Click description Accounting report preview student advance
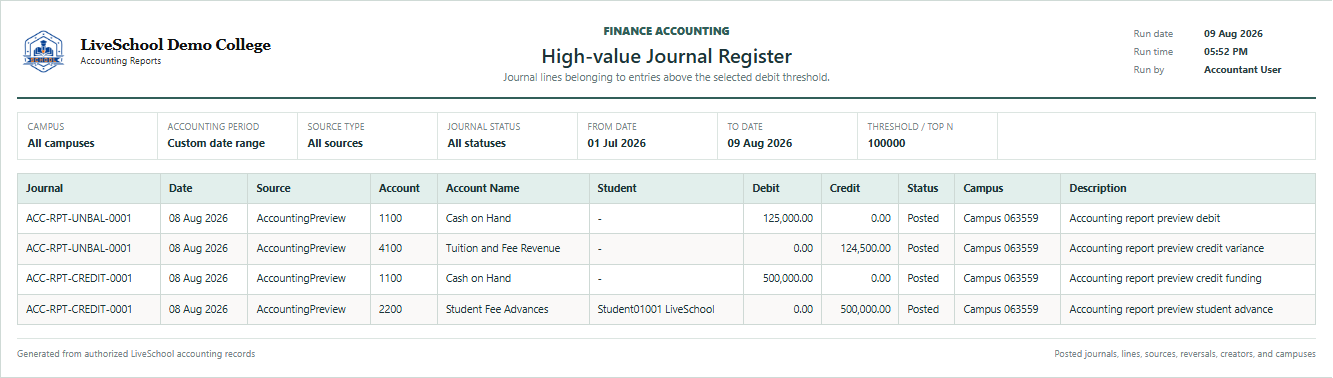The width and height of the screenshot is (1333, 378). pyautogui.click(x=1171, y=309)
